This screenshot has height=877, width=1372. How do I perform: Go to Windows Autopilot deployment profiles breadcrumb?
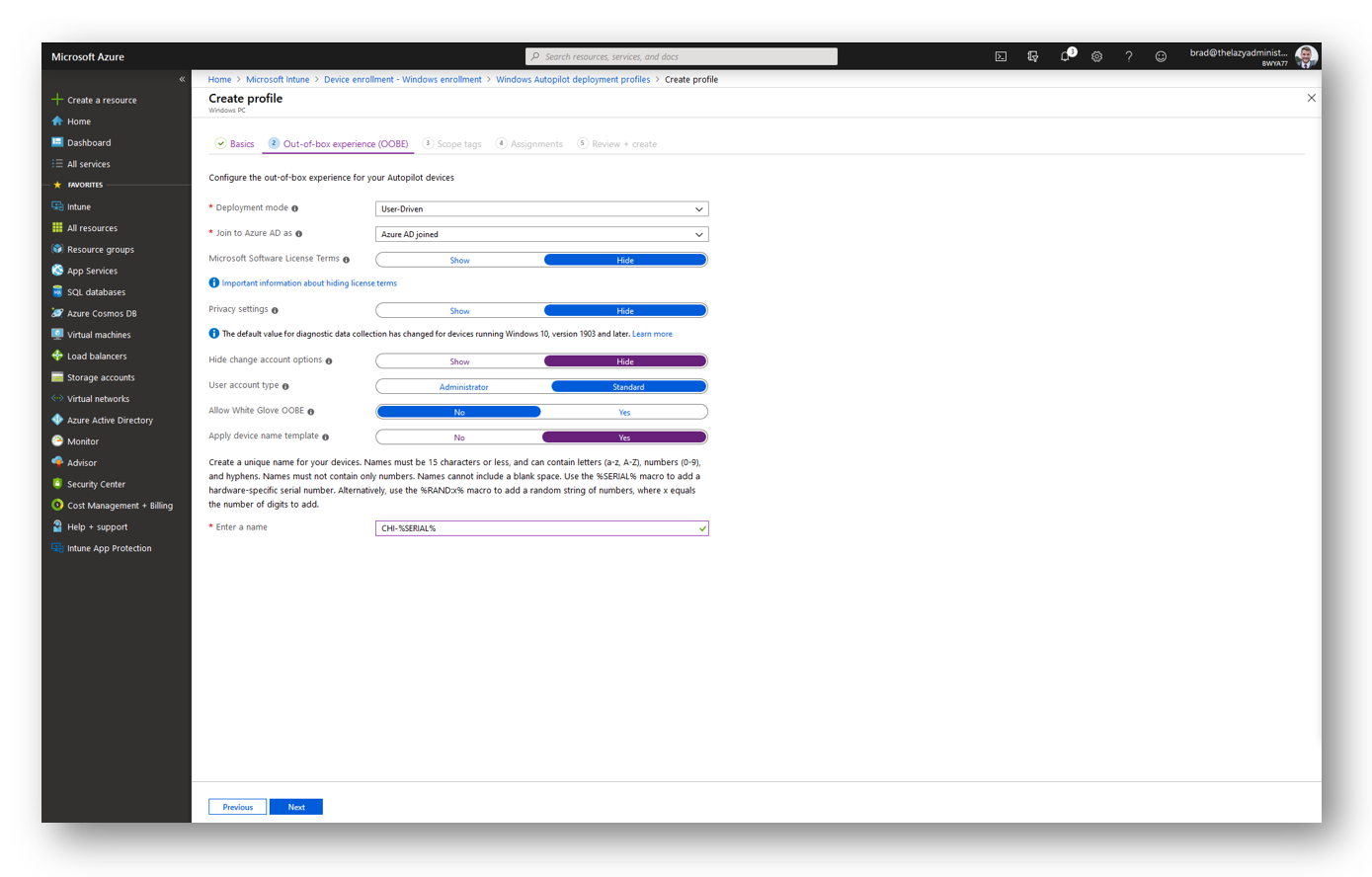(x=573, y=79)
